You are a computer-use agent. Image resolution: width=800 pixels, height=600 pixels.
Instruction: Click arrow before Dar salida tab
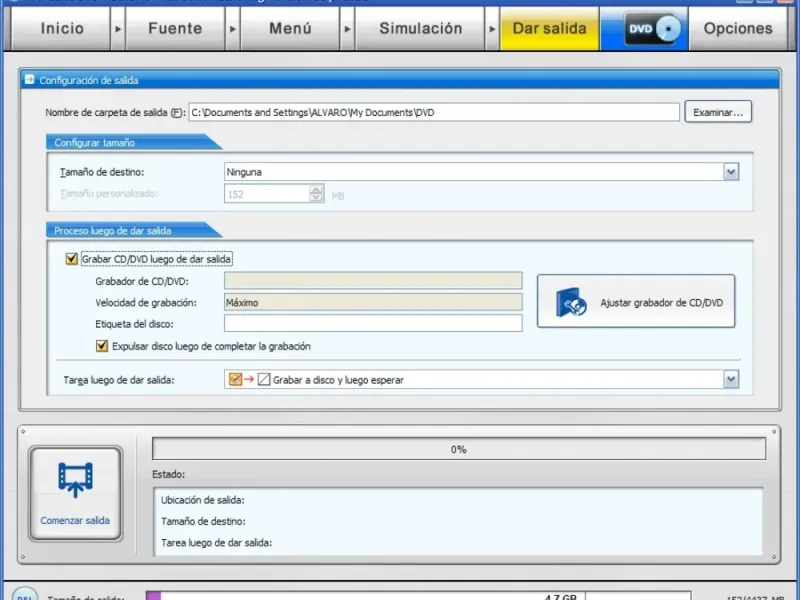coord(492,29)
